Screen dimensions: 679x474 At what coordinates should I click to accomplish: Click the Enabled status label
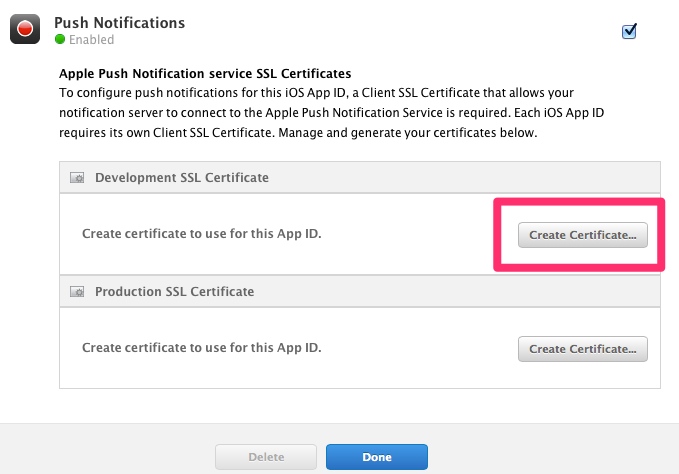point(91,40)
